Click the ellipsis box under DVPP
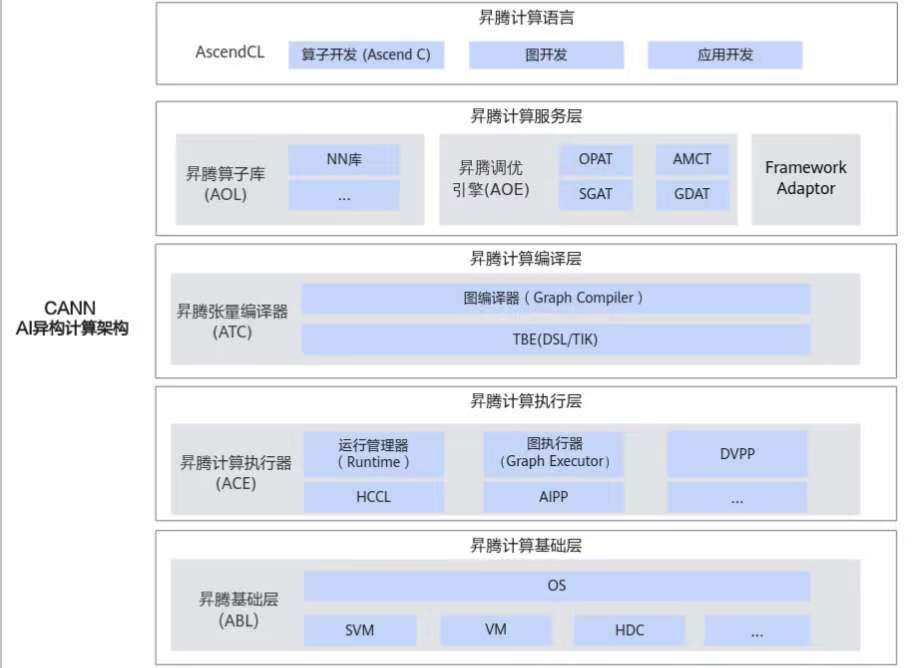This screenshot has height=668, width=916. (737, 497)
